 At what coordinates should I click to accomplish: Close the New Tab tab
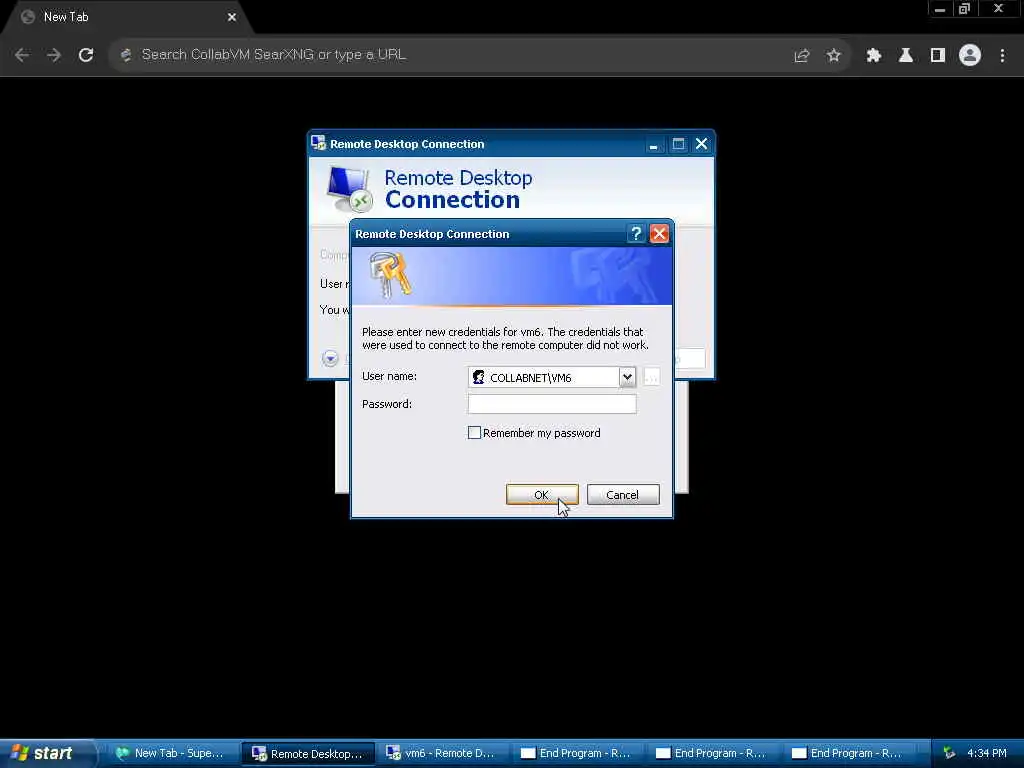coord(232,18)
